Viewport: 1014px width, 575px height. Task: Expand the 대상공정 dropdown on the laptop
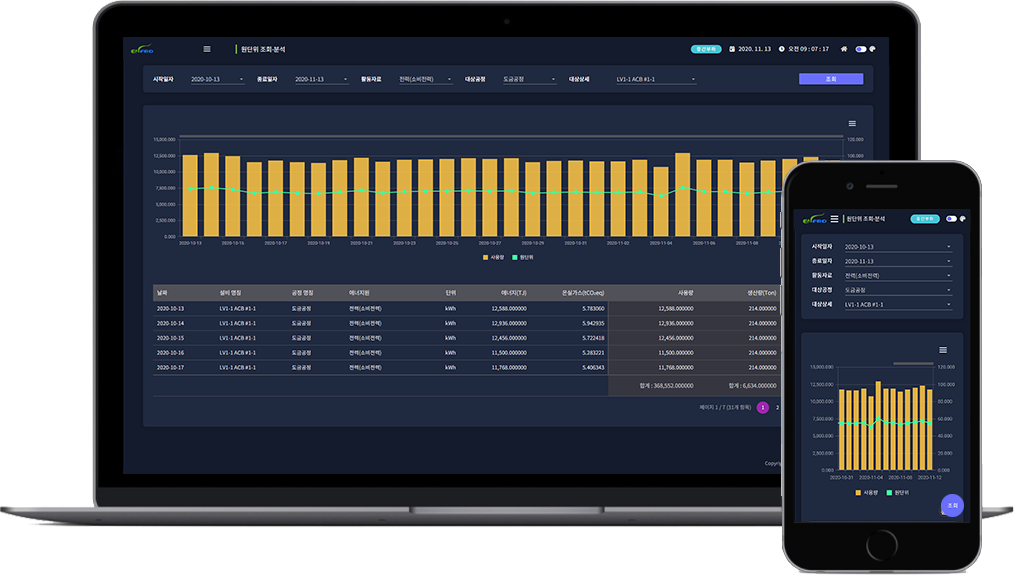tap(530, 79)
